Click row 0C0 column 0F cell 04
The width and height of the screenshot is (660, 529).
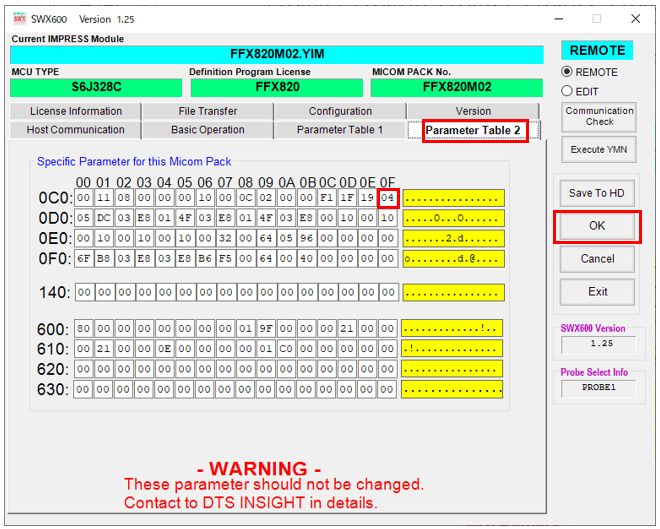388,197
